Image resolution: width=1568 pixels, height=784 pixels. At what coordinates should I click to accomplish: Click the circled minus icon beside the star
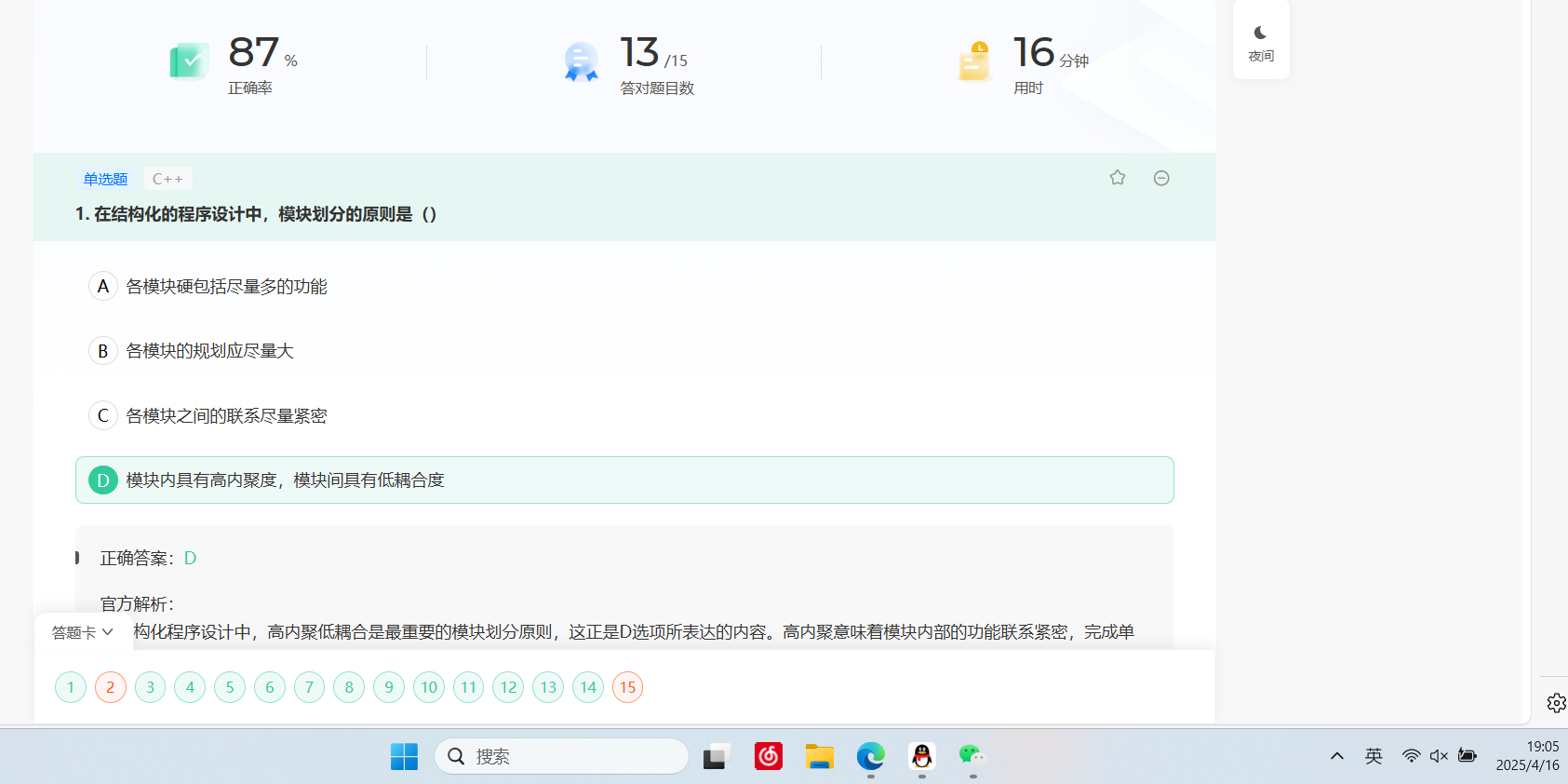(x=1161, y=178)
